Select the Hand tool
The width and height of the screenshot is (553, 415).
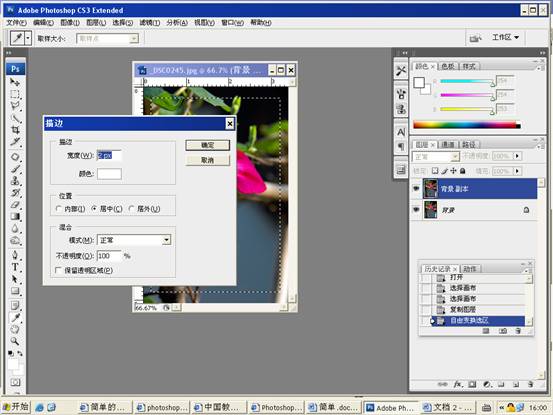[15, 330]
